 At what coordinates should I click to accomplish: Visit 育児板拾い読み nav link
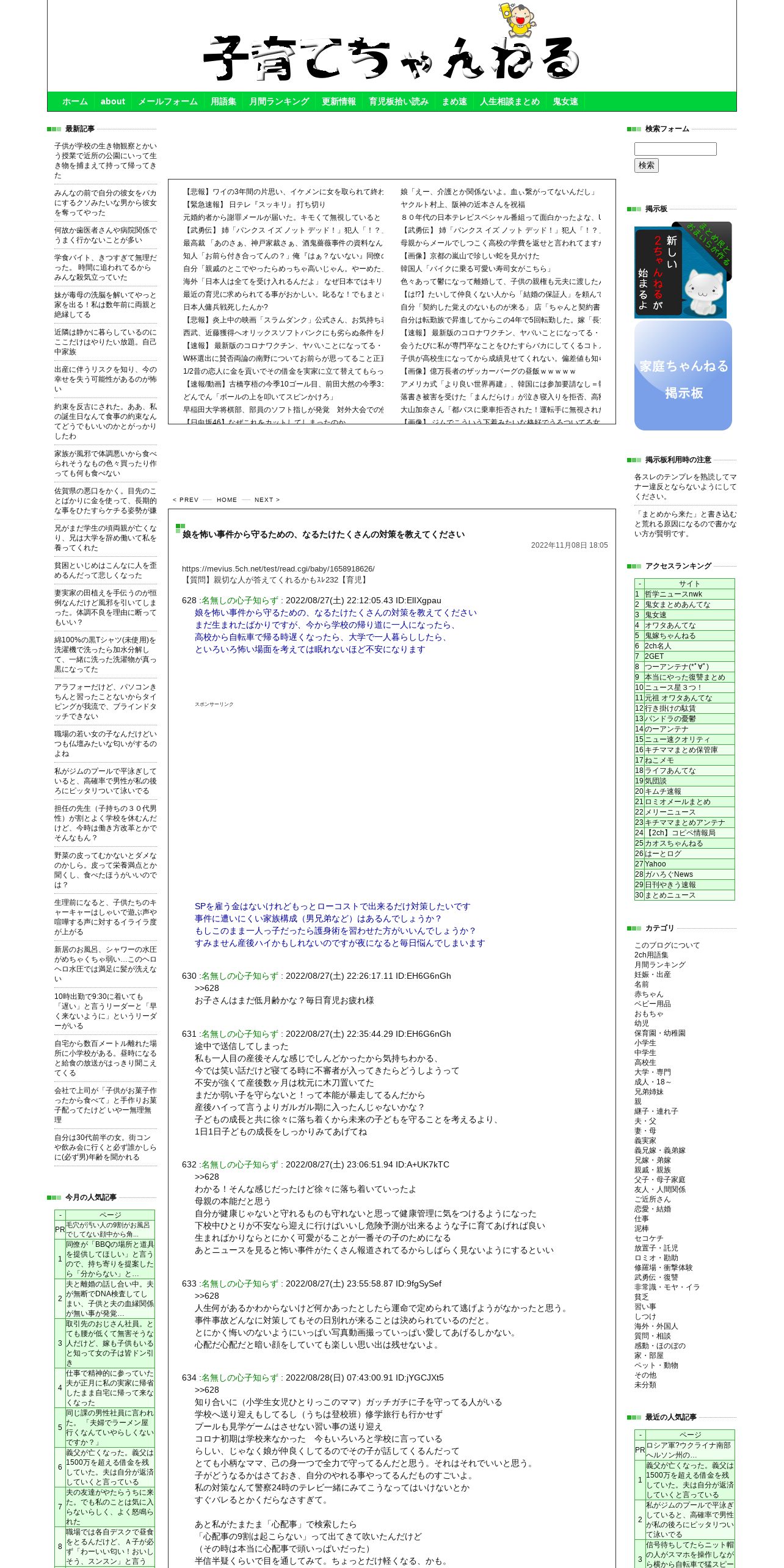point(399,101)
